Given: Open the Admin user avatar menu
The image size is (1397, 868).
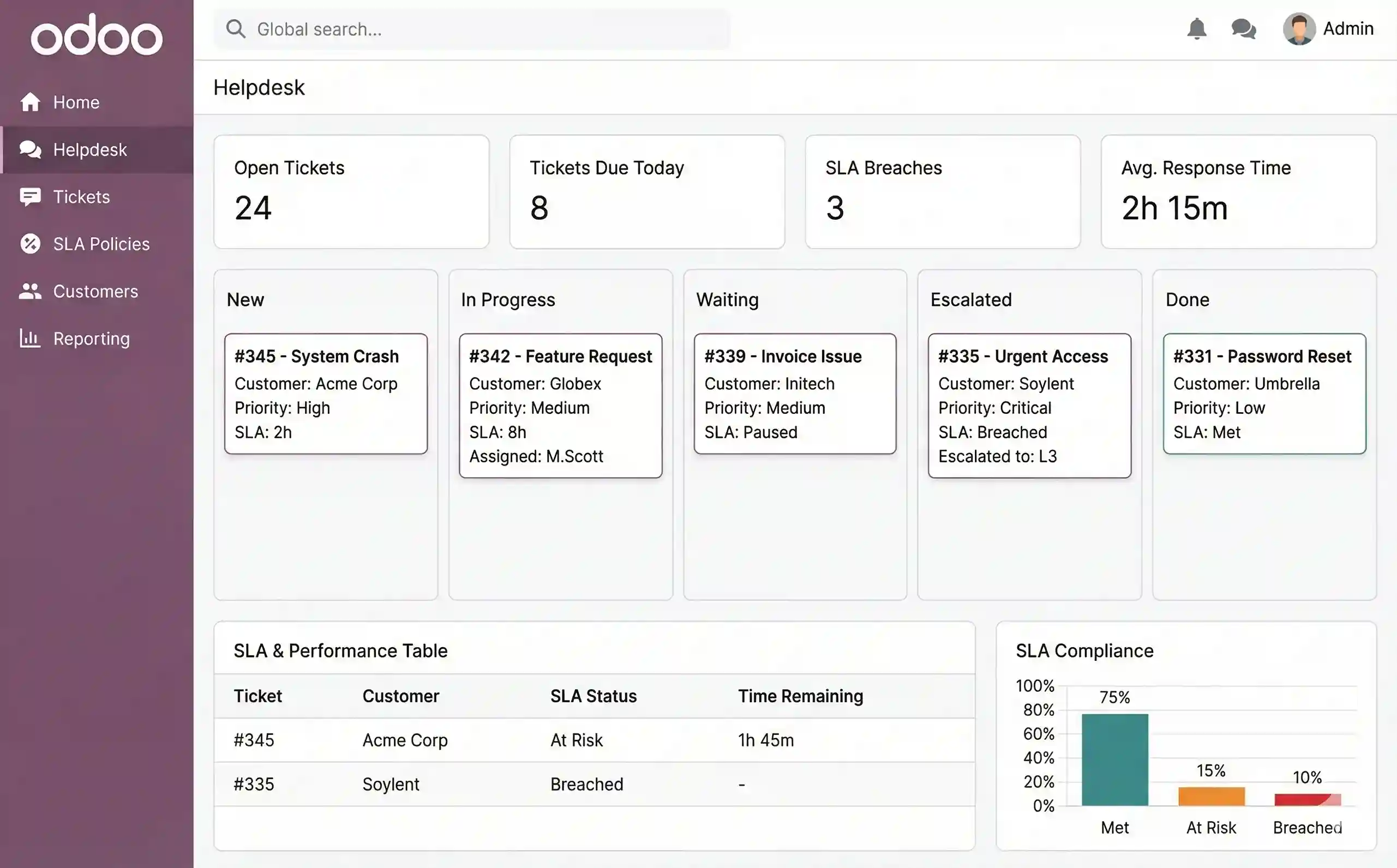Looking at the screenshot, I should [1299, 29].
